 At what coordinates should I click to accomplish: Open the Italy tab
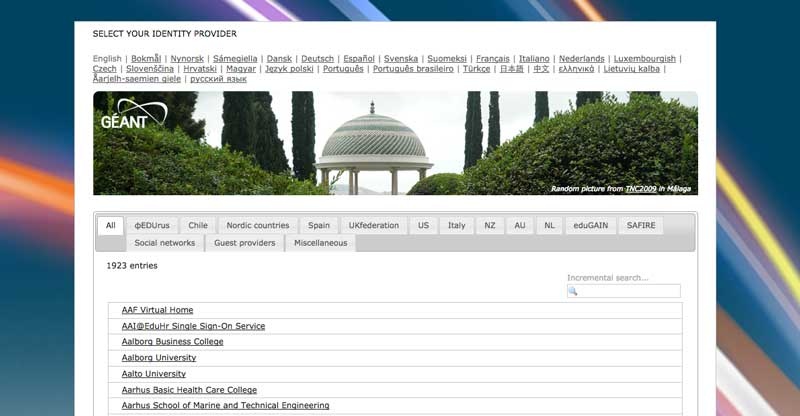point(457,226)
